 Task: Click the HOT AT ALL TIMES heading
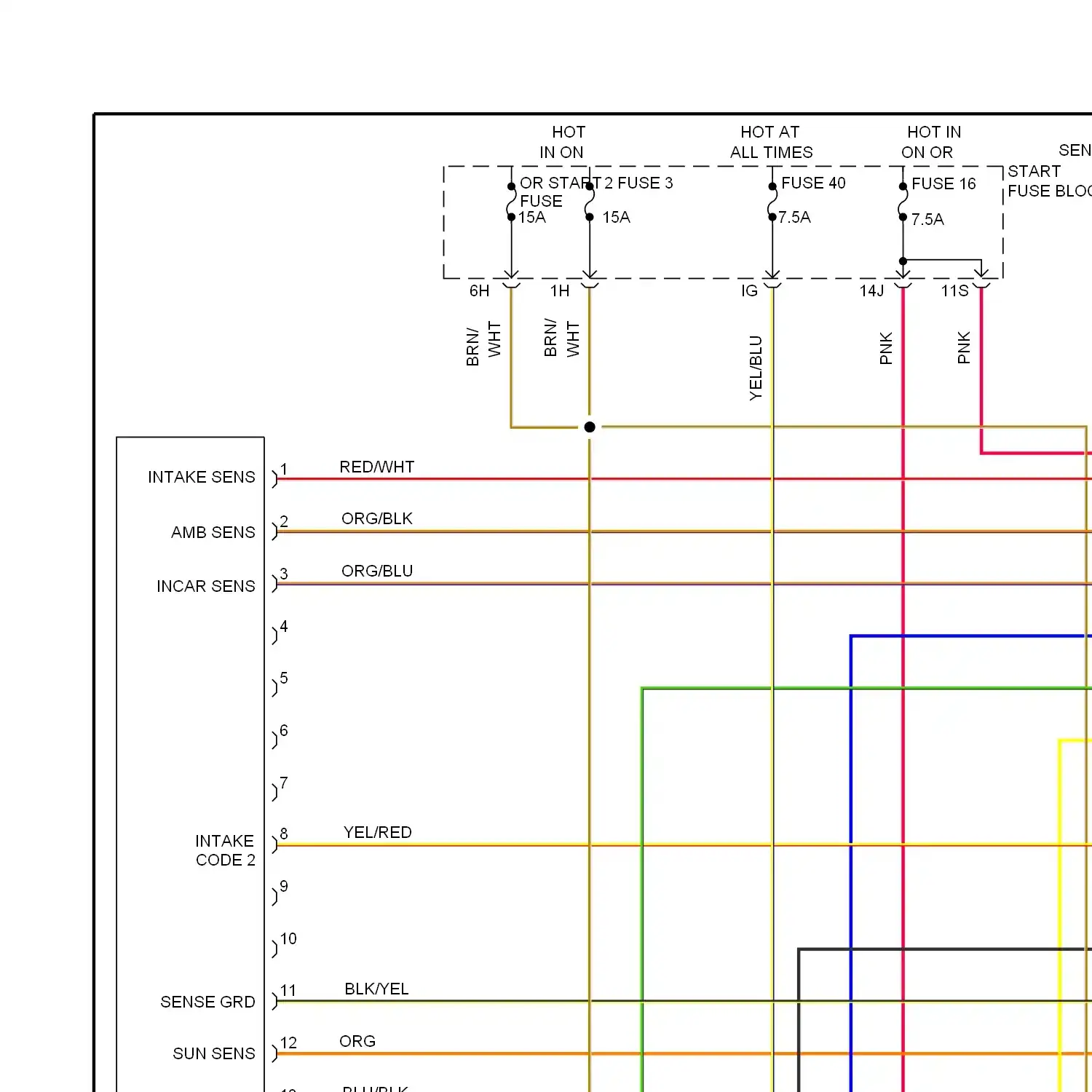coord(771,142)
